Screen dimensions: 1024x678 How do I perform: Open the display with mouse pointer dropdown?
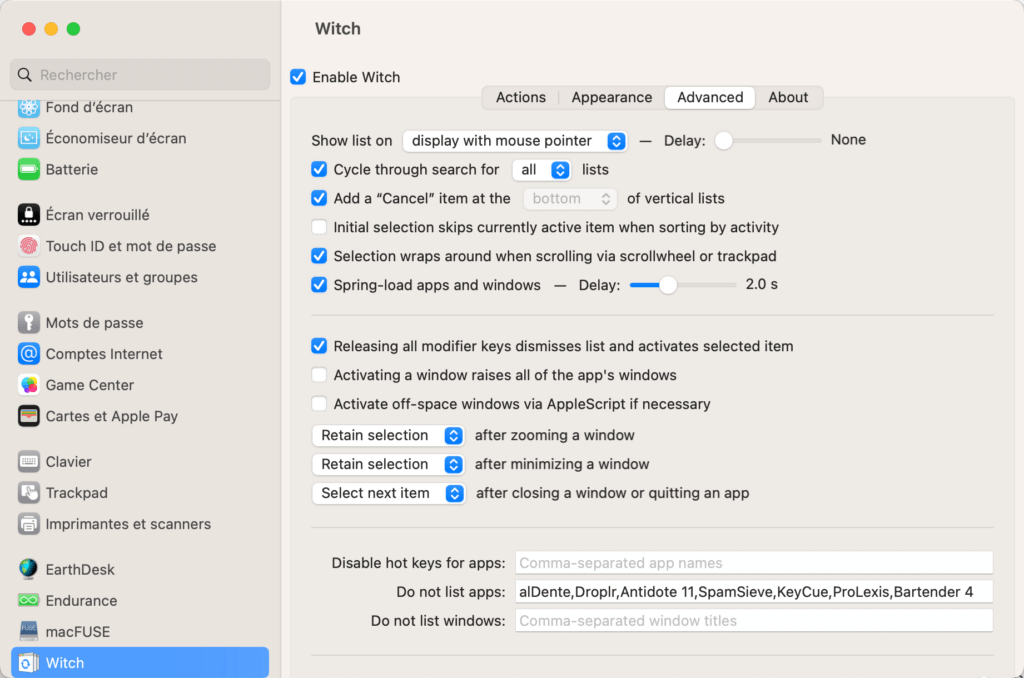pyautogui.click(x=514, y=141)
